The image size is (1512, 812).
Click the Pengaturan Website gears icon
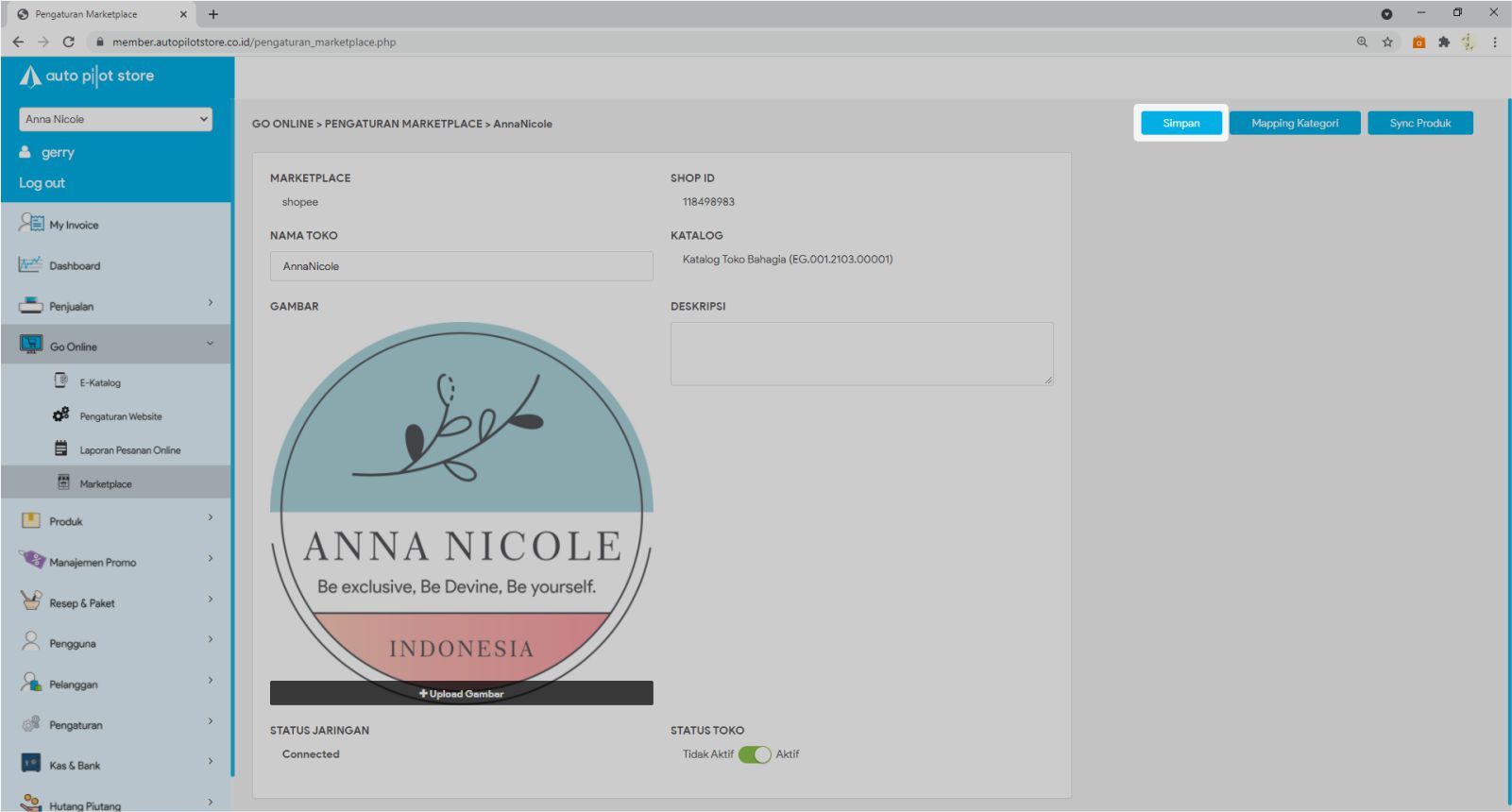[x=61, y=414]
